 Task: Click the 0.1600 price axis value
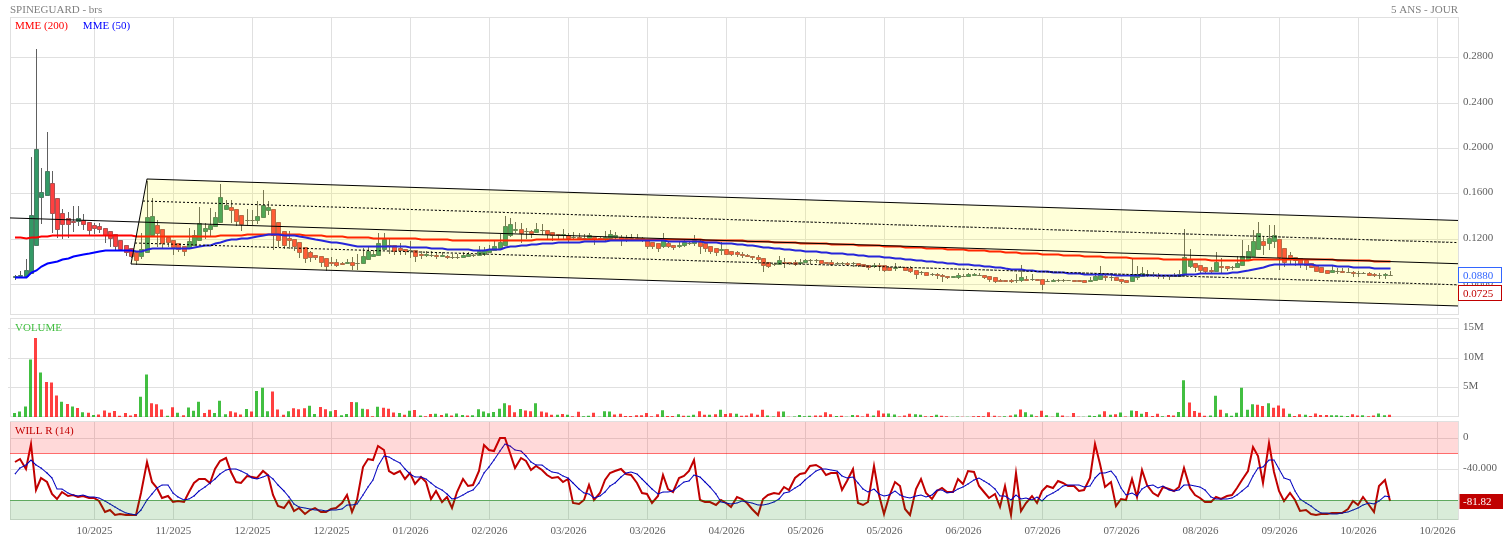[1478, 192]
